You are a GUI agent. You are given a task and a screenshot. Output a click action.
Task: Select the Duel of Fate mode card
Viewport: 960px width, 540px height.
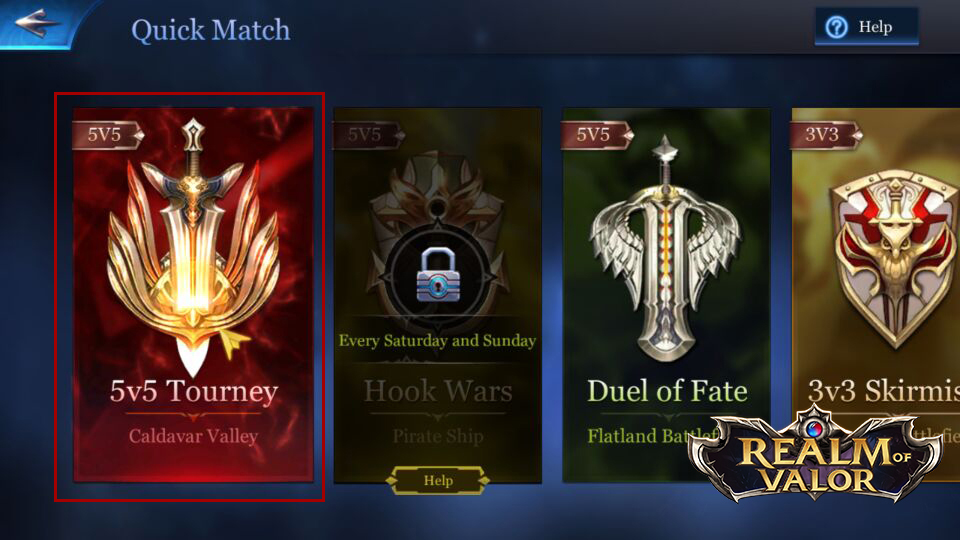tap(666, 294)
